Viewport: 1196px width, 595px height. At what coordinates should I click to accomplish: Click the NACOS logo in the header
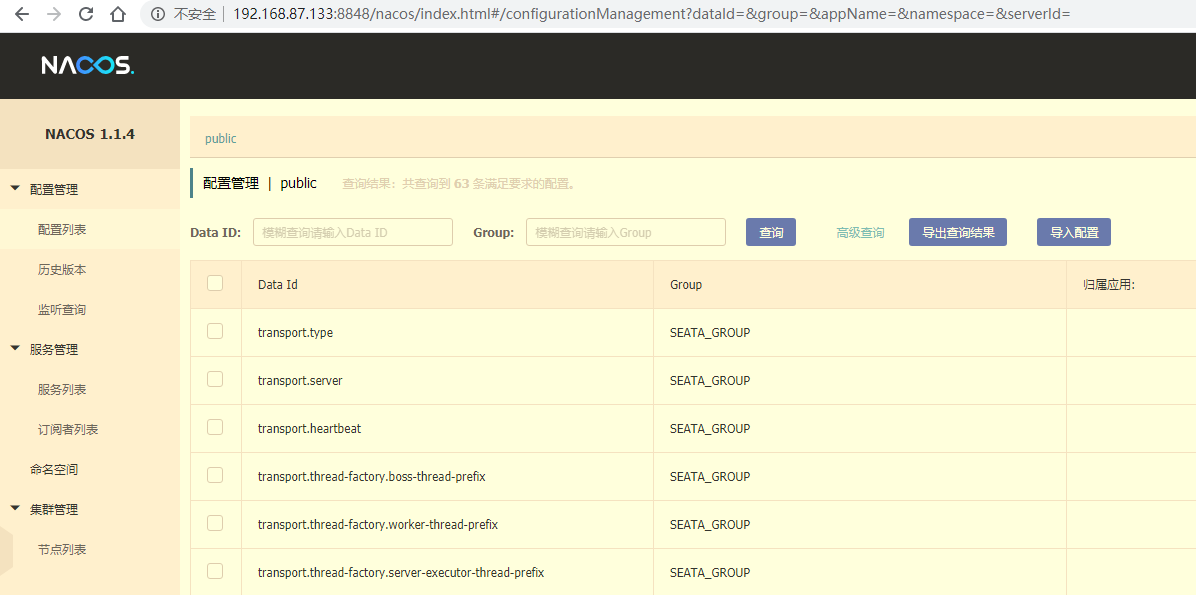pos(87,65)
